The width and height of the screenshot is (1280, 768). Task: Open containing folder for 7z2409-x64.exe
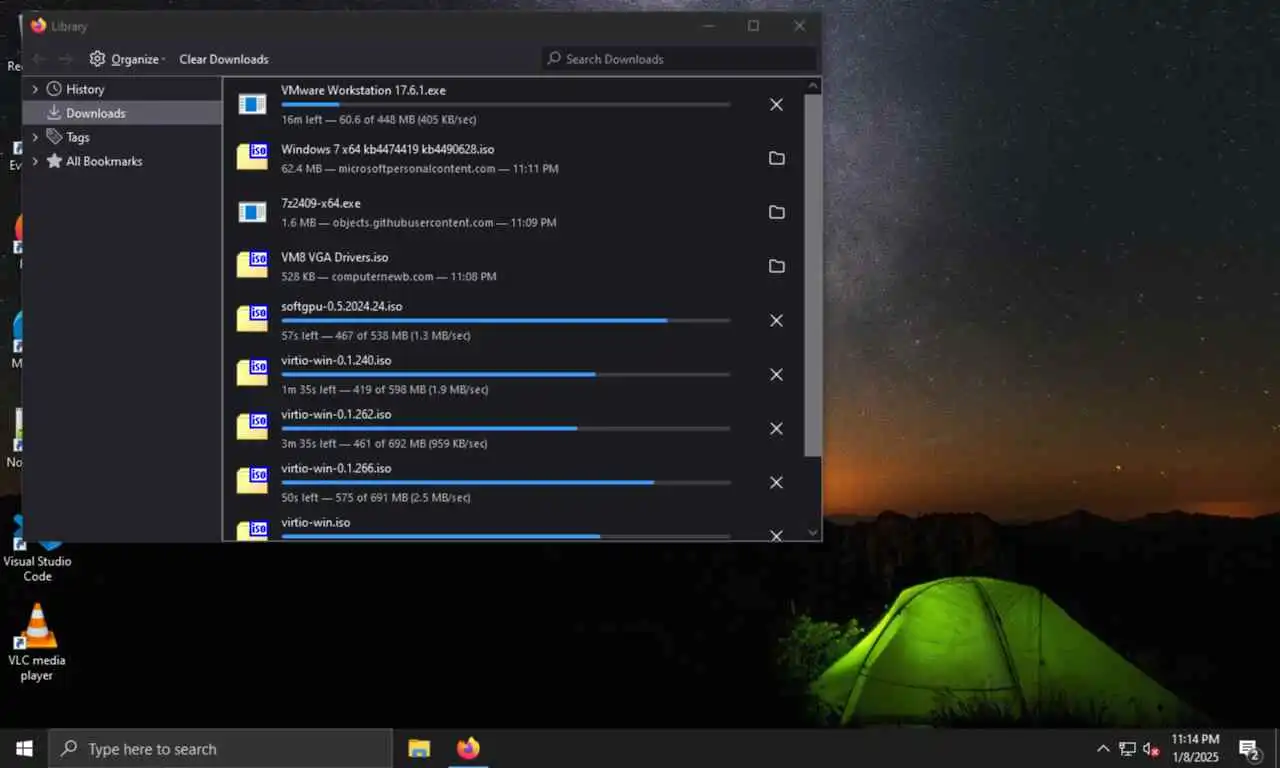(776, 212)
